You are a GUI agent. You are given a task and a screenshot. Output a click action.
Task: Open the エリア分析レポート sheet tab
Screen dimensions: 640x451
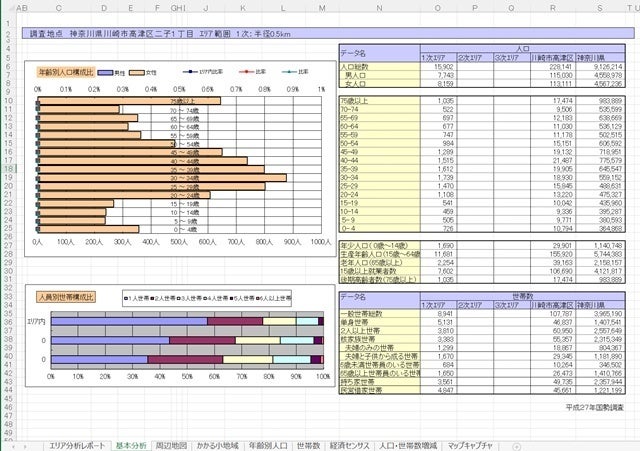(77, 444)
